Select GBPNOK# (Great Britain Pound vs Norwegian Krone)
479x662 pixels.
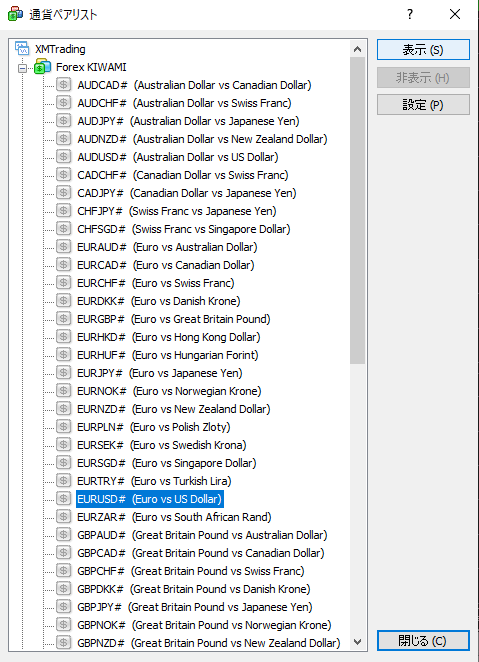point(204,625)
